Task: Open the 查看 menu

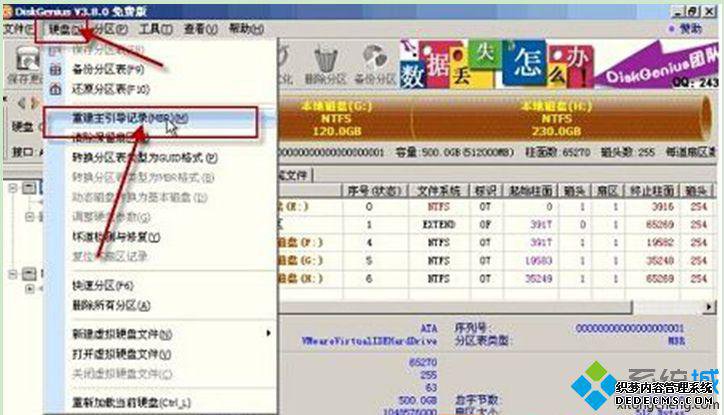Action: (x=201, y=29)
